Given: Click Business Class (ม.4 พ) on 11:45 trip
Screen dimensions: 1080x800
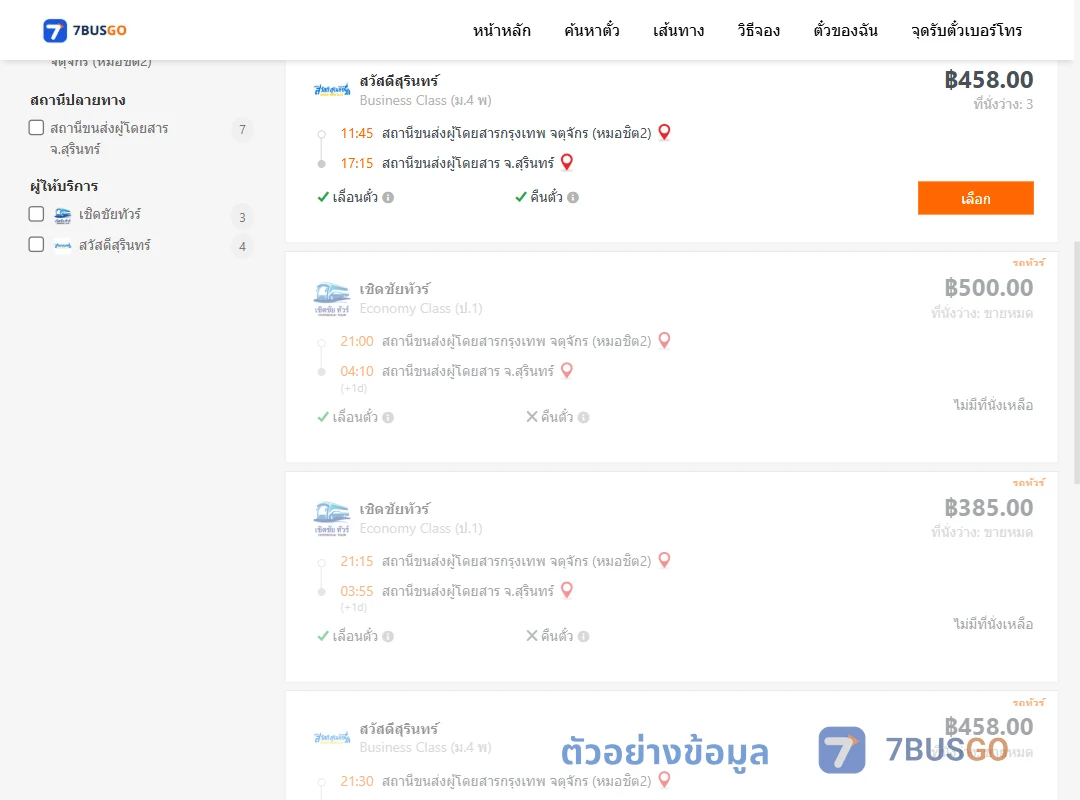Looking at the screenshot, I should 426,101.
